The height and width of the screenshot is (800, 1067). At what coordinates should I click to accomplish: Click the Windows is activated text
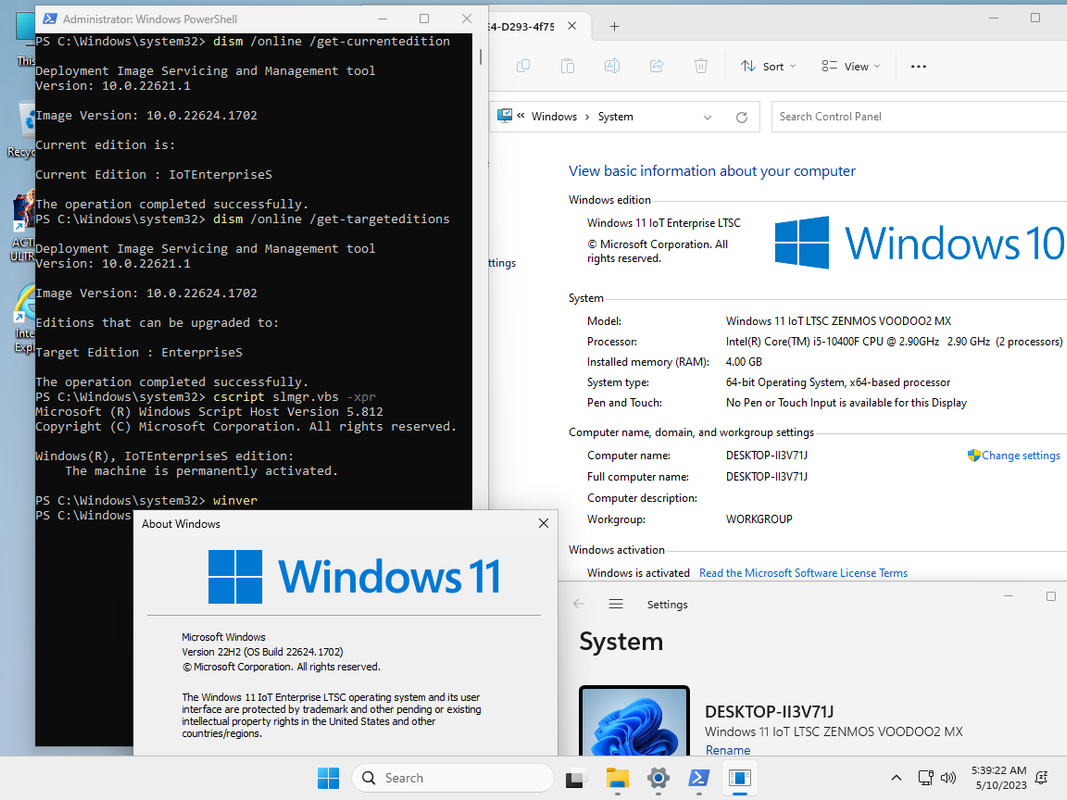[638, 573]
